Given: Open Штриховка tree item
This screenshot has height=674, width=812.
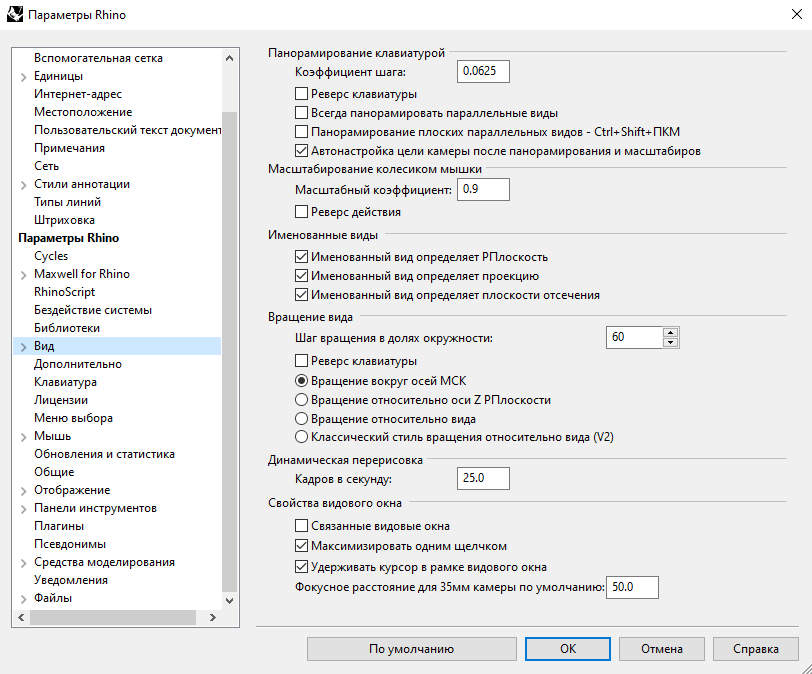Looking at the screenshot, I should 64,220.
